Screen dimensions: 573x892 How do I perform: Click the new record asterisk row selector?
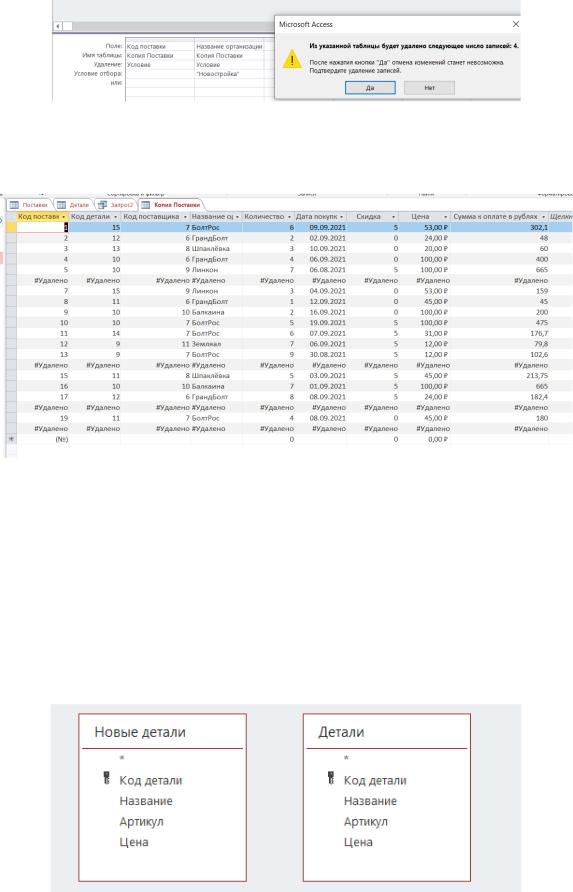tap(11, 439)
